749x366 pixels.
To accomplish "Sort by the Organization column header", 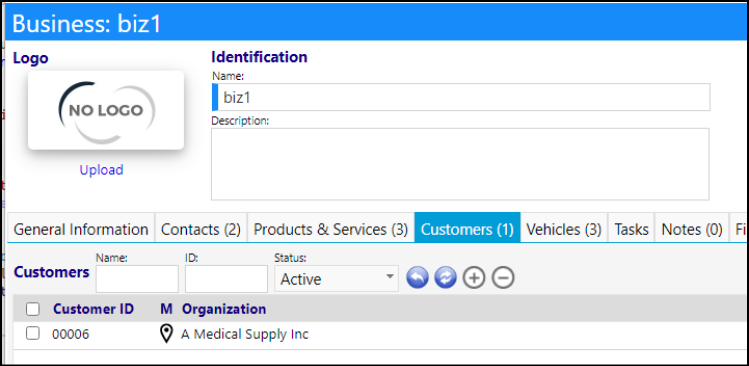I will 224,309.
